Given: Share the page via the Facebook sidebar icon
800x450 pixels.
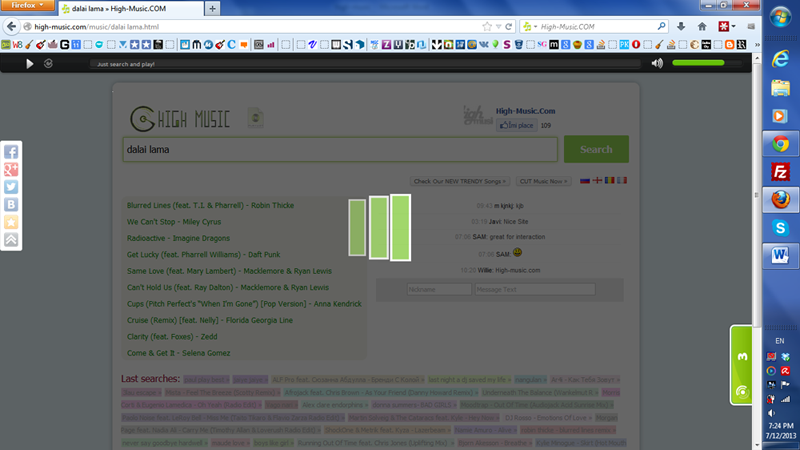Looking at the screenshot, I should click(x=11, y=152).
